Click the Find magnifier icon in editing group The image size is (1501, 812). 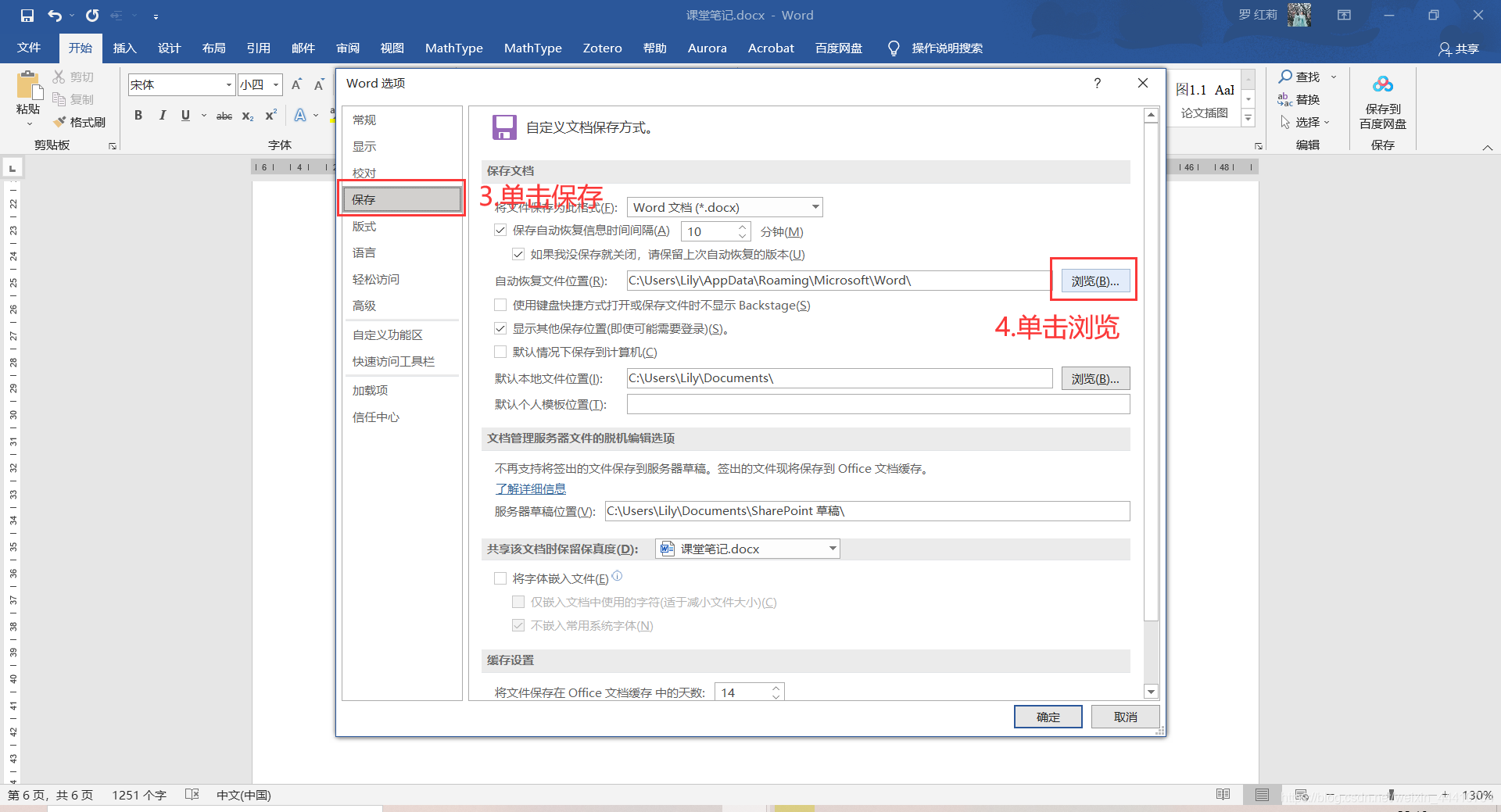click(1285, 77)
